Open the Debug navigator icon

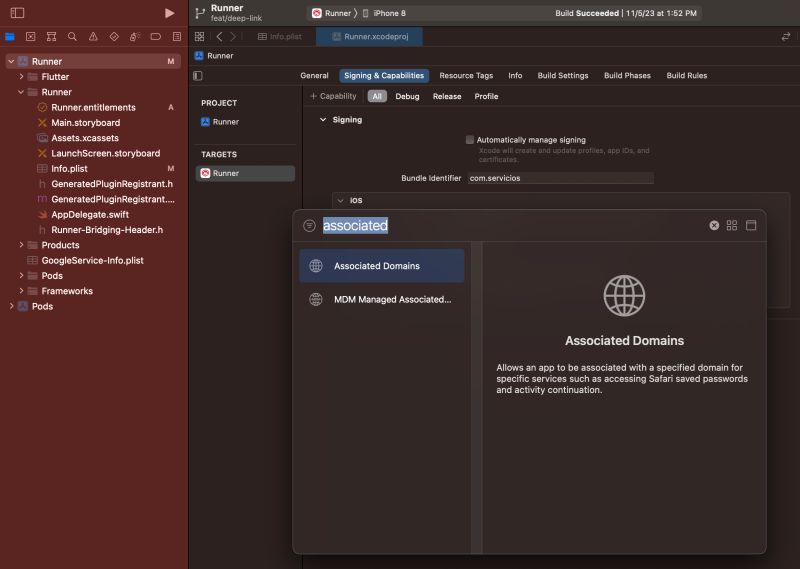[135, 37]
